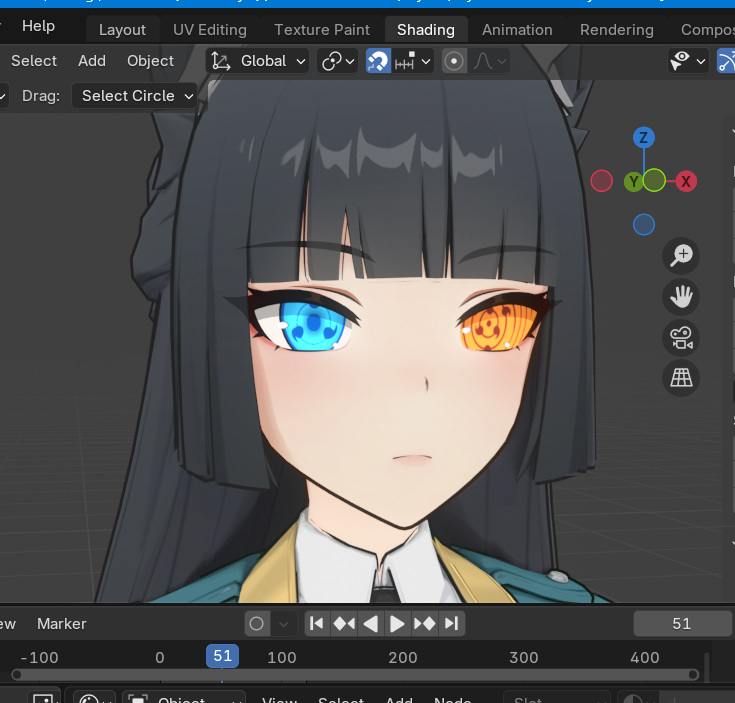Screen dimensions: 735x703
Task: Play the animation in reverse
Action: click(x=371, y=624)
